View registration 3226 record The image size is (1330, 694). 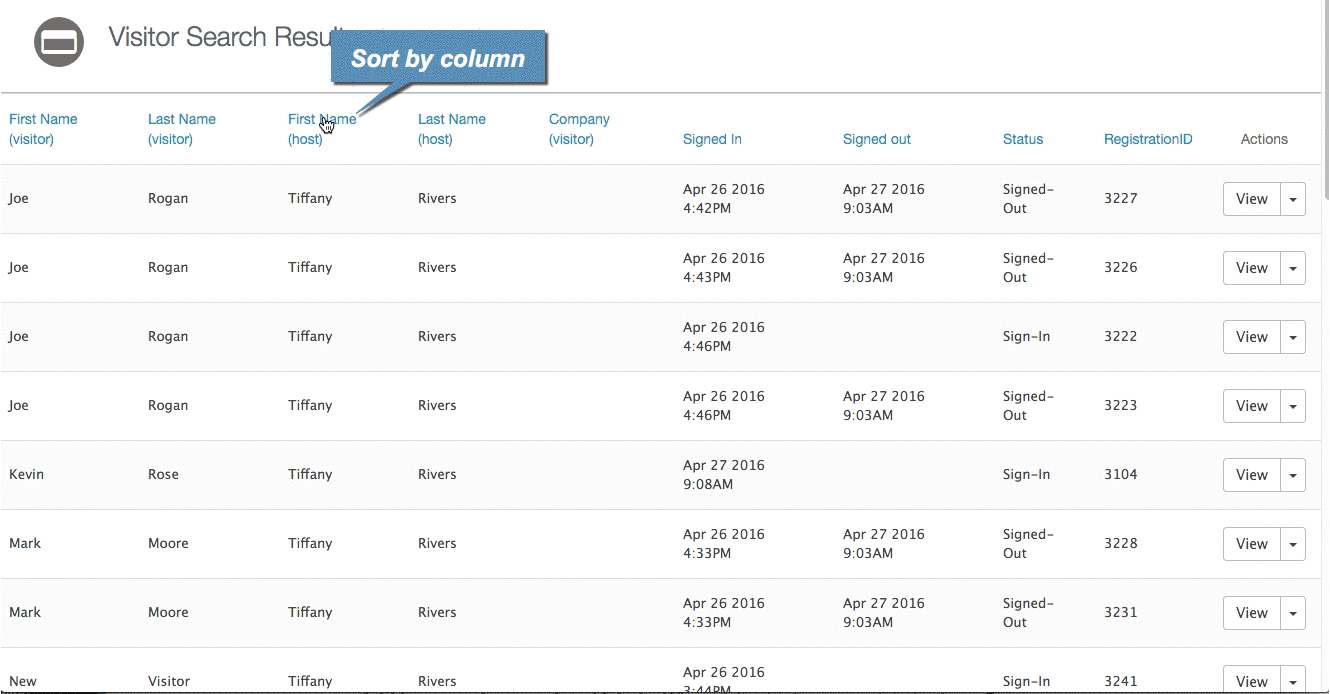click(x=1251, y=268)
